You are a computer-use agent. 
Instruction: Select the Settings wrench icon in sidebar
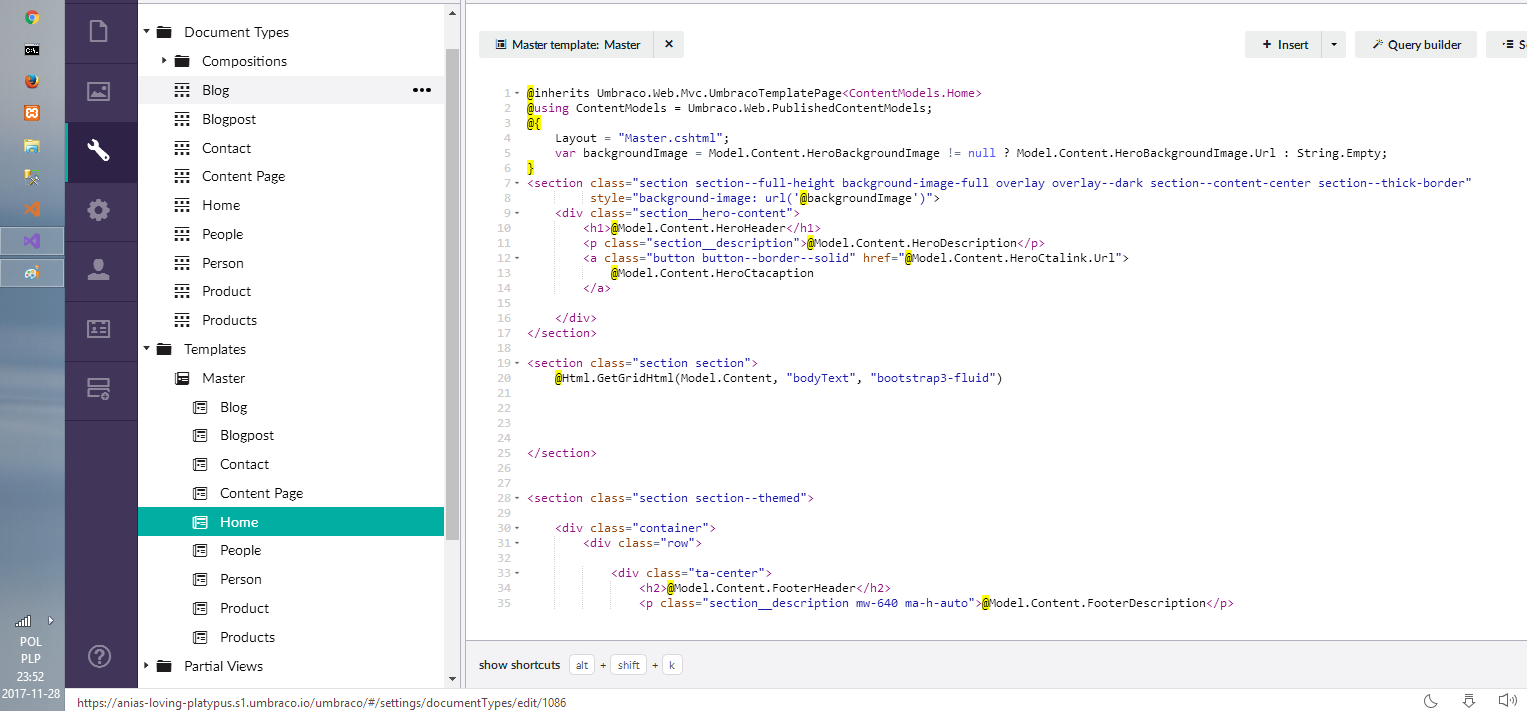coord(99,151)
